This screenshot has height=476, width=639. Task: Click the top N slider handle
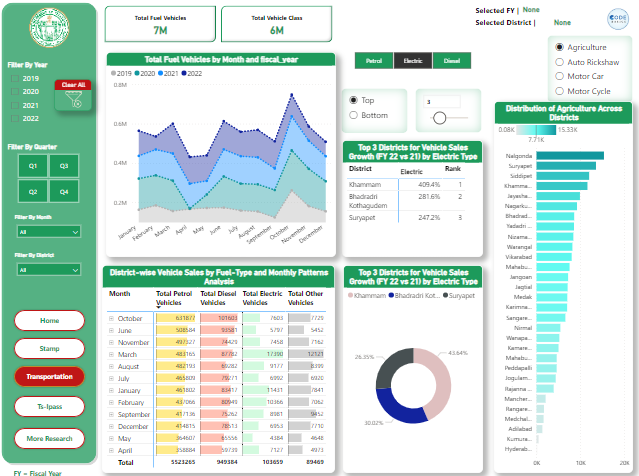point(437,118)
